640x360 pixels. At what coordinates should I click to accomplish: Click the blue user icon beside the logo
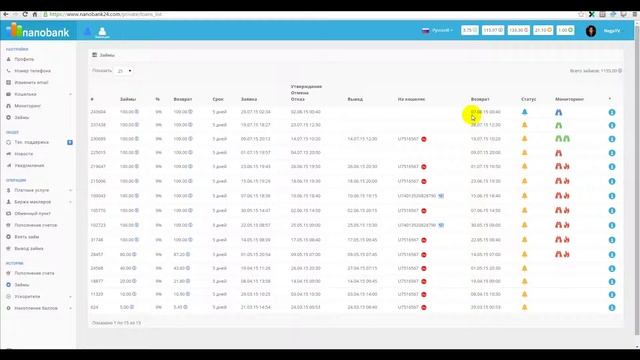(87, 31)
